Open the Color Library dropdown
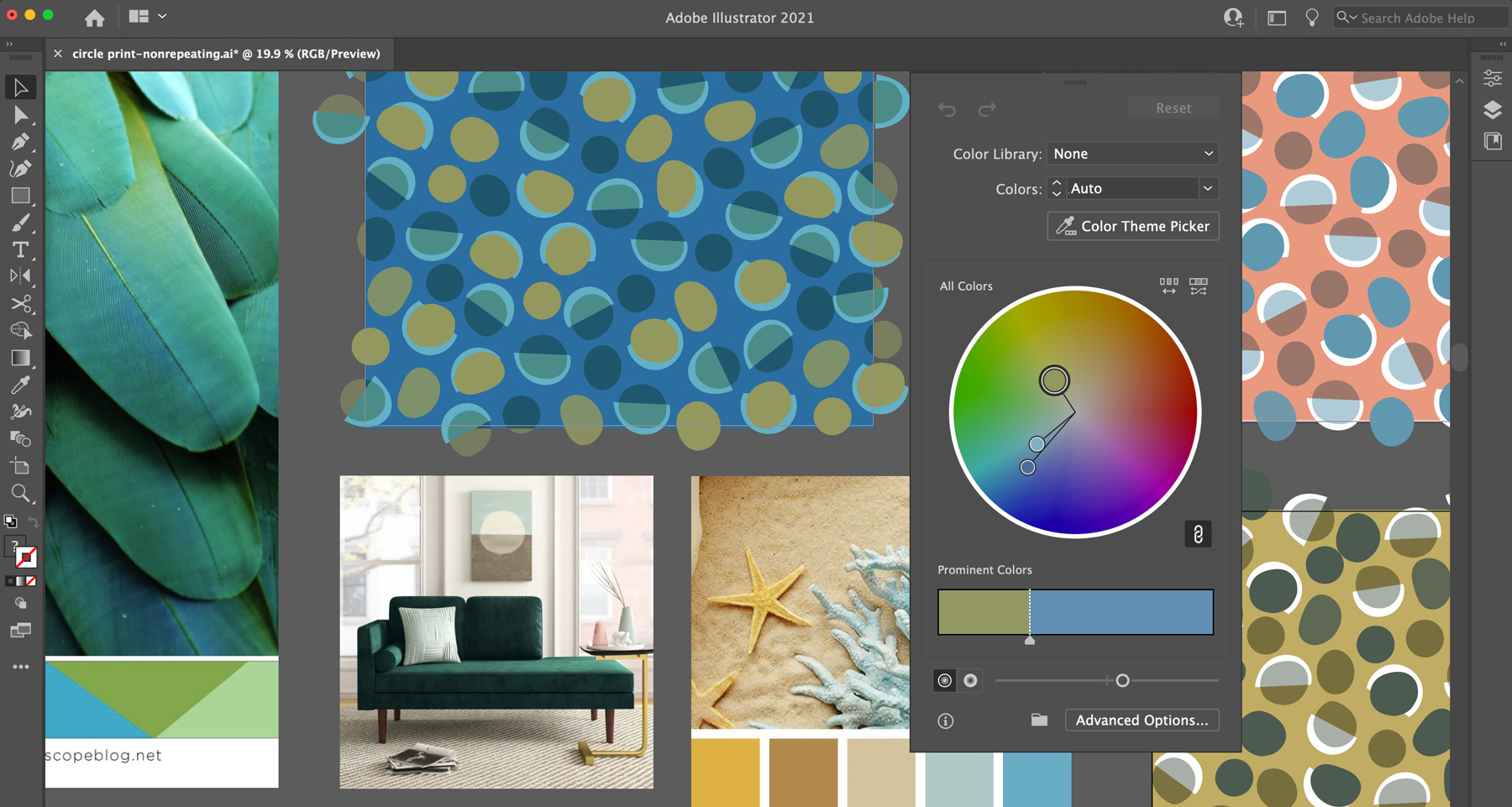This screenshot has height=807, width=1512. (1132, 154)
